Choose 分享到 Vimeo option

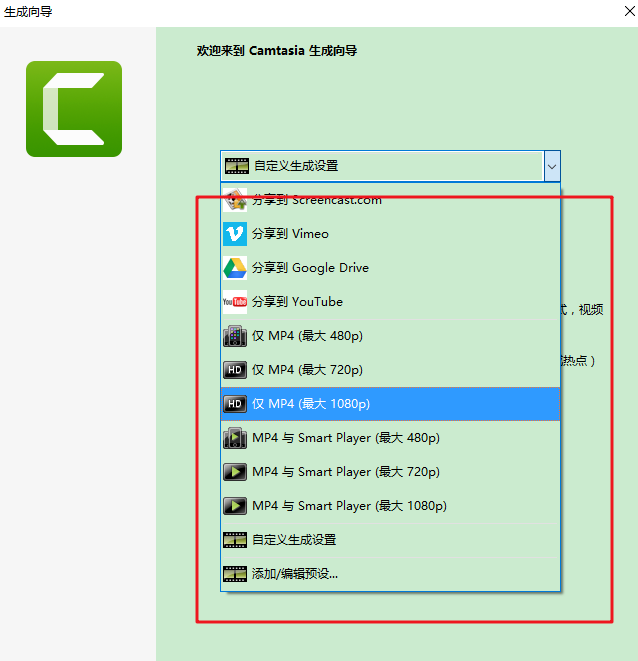pyautogui.click(x=390, y=234)
